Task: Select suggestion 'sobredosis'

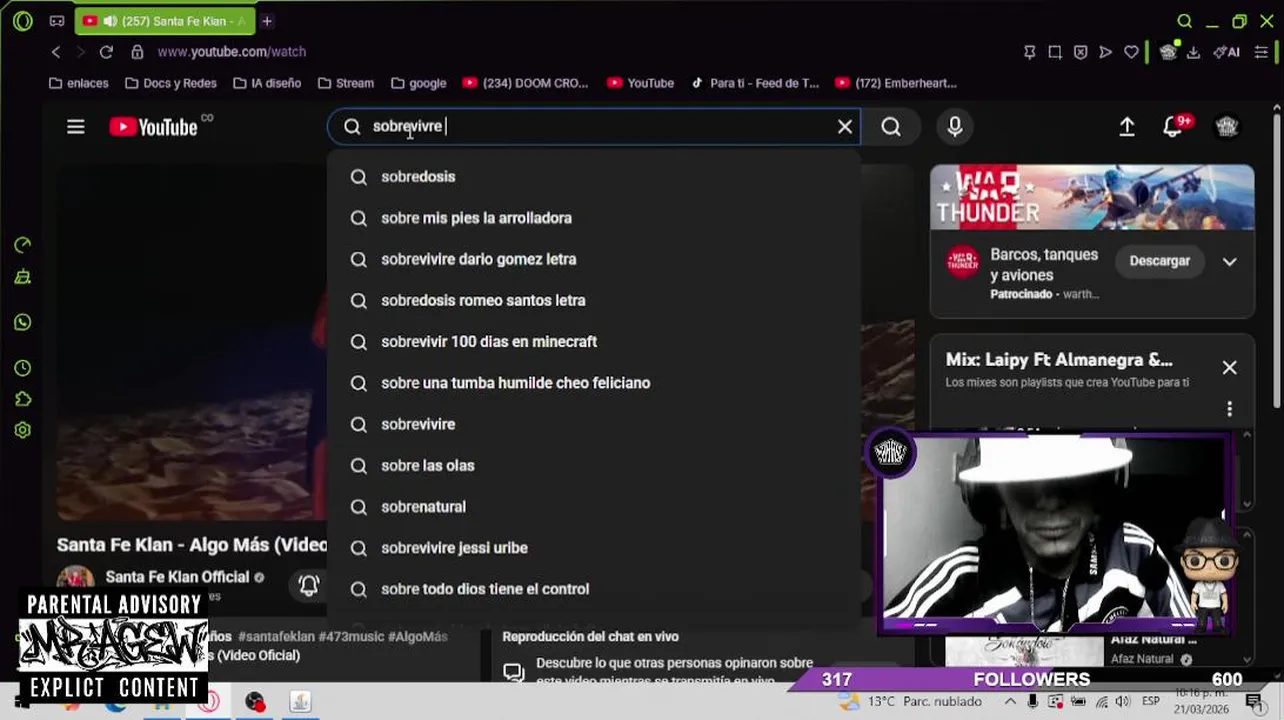Action: pos(594,177)
